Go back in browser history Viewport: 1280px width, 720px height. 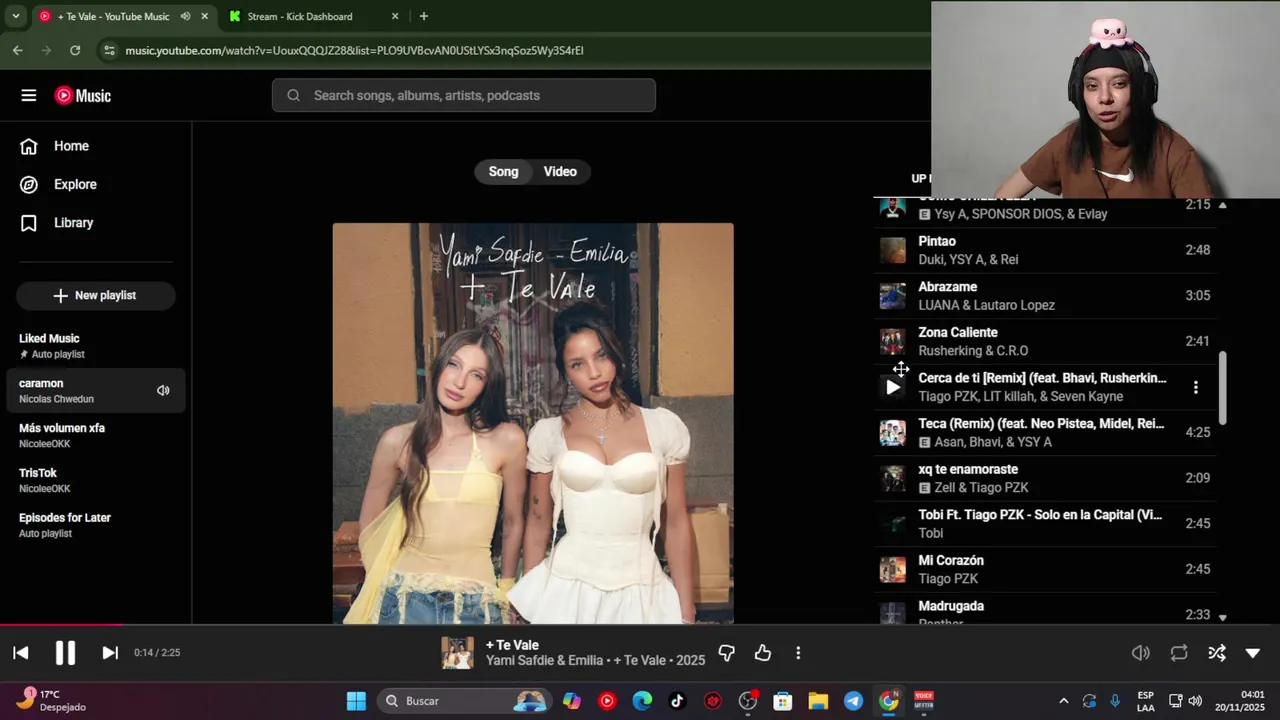click(x=18, y=50)
